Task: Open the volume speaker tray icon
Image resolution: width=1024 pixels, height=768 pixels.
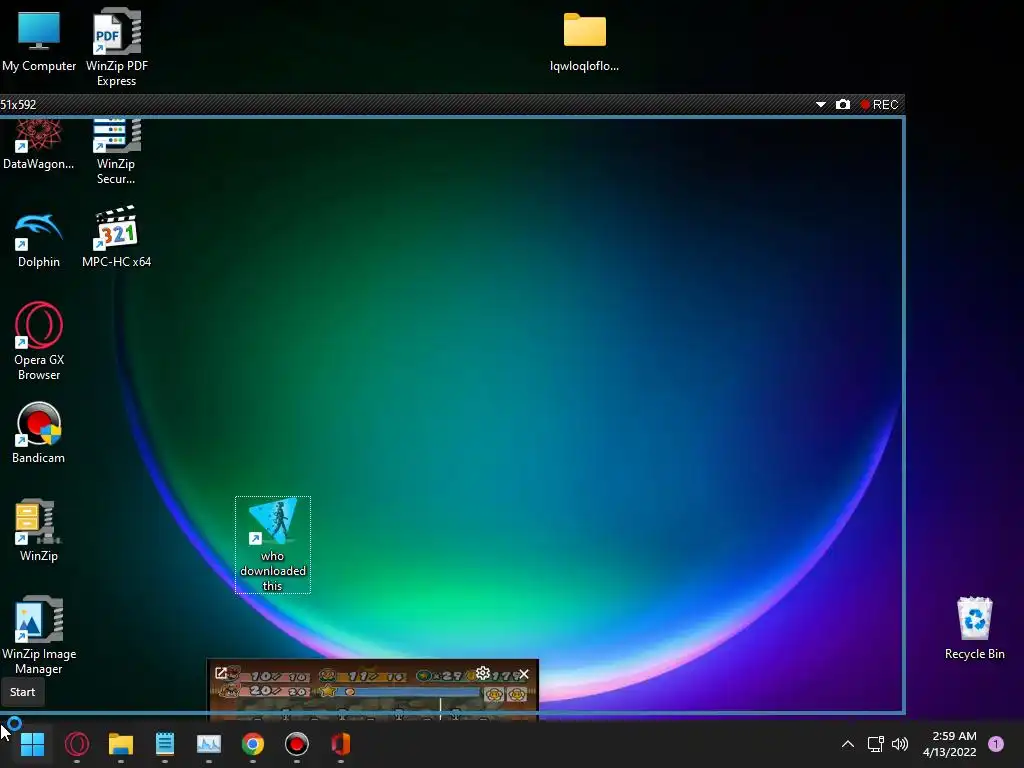Action: click(x=900, y=744)
